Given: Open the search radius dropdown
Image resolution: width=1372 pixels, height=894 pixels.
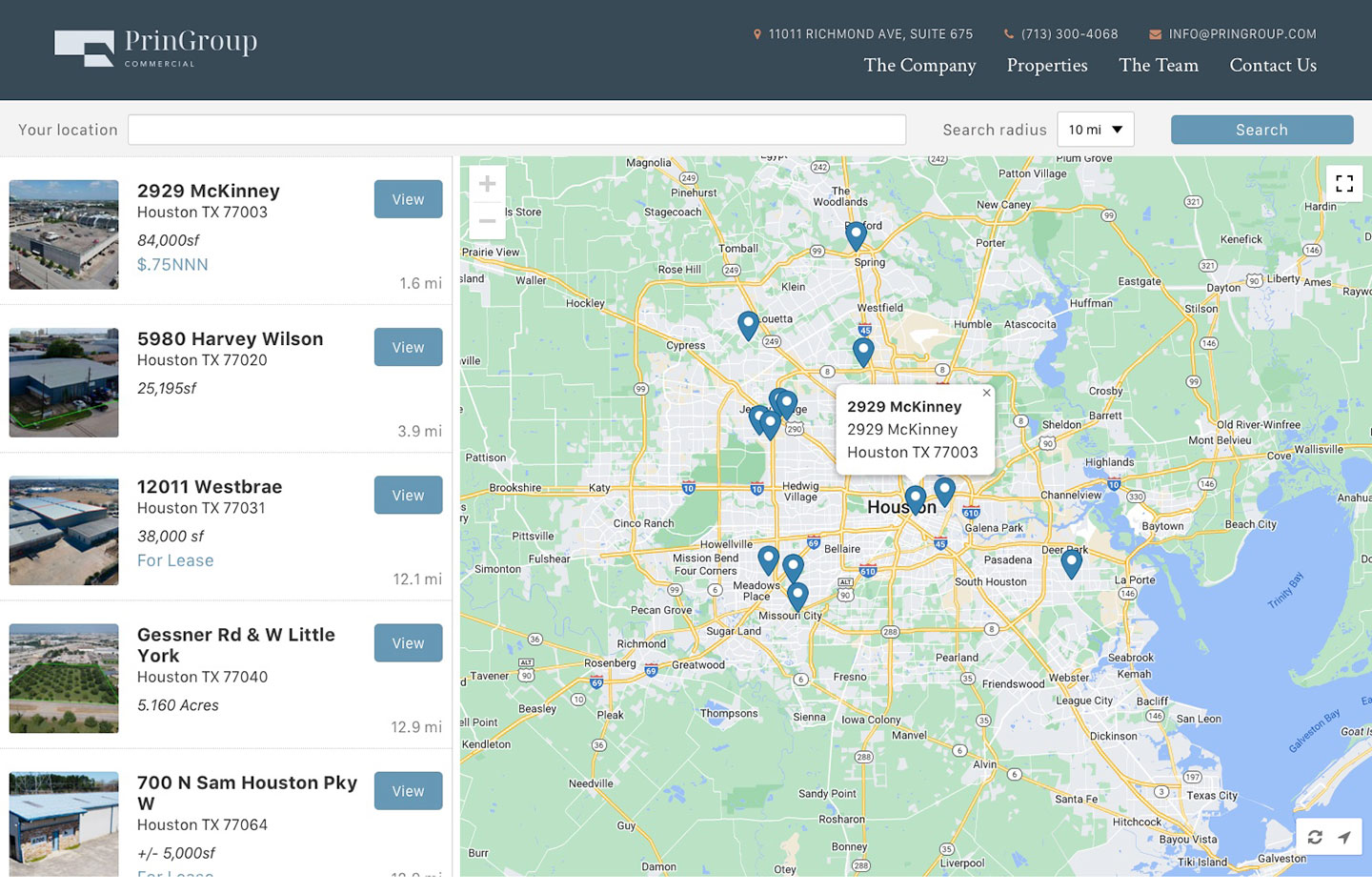Looking at the screenshot, I should 1095,129.
